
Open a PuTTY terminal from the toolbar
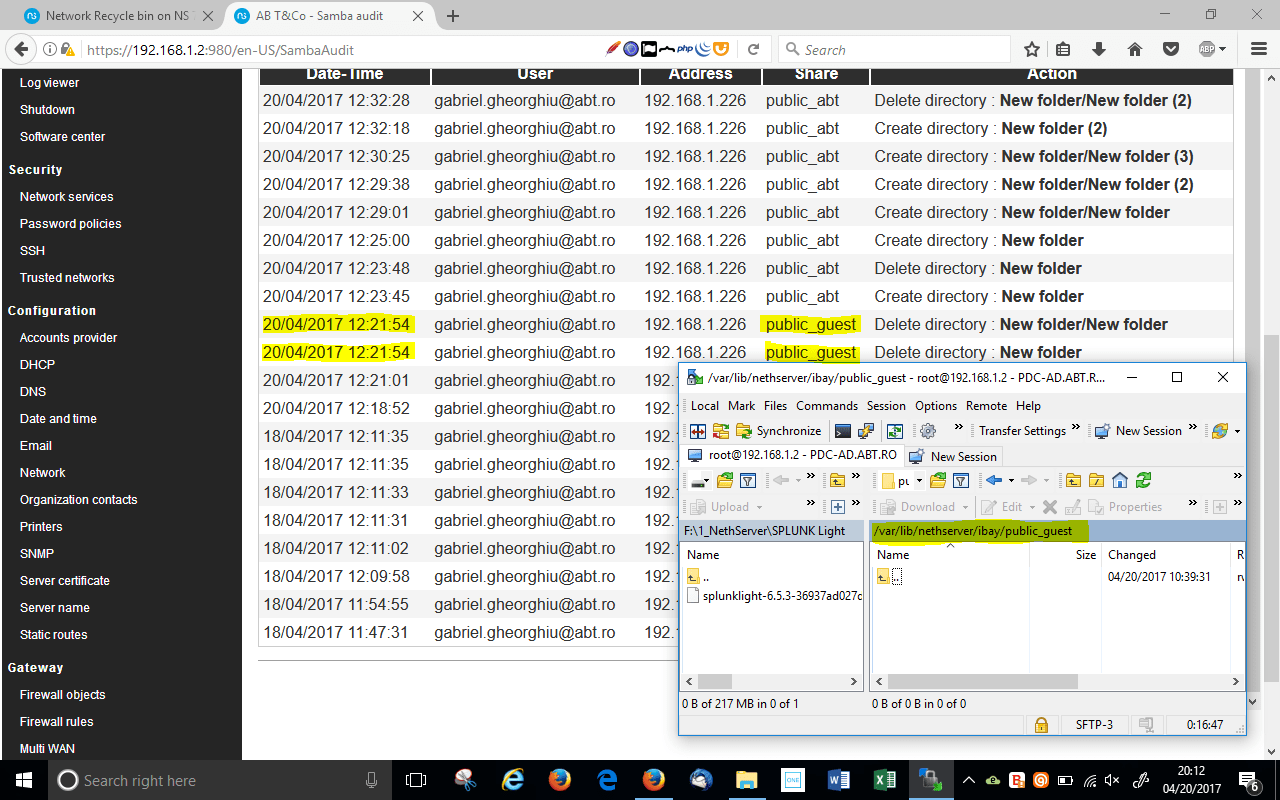point(841,431)
